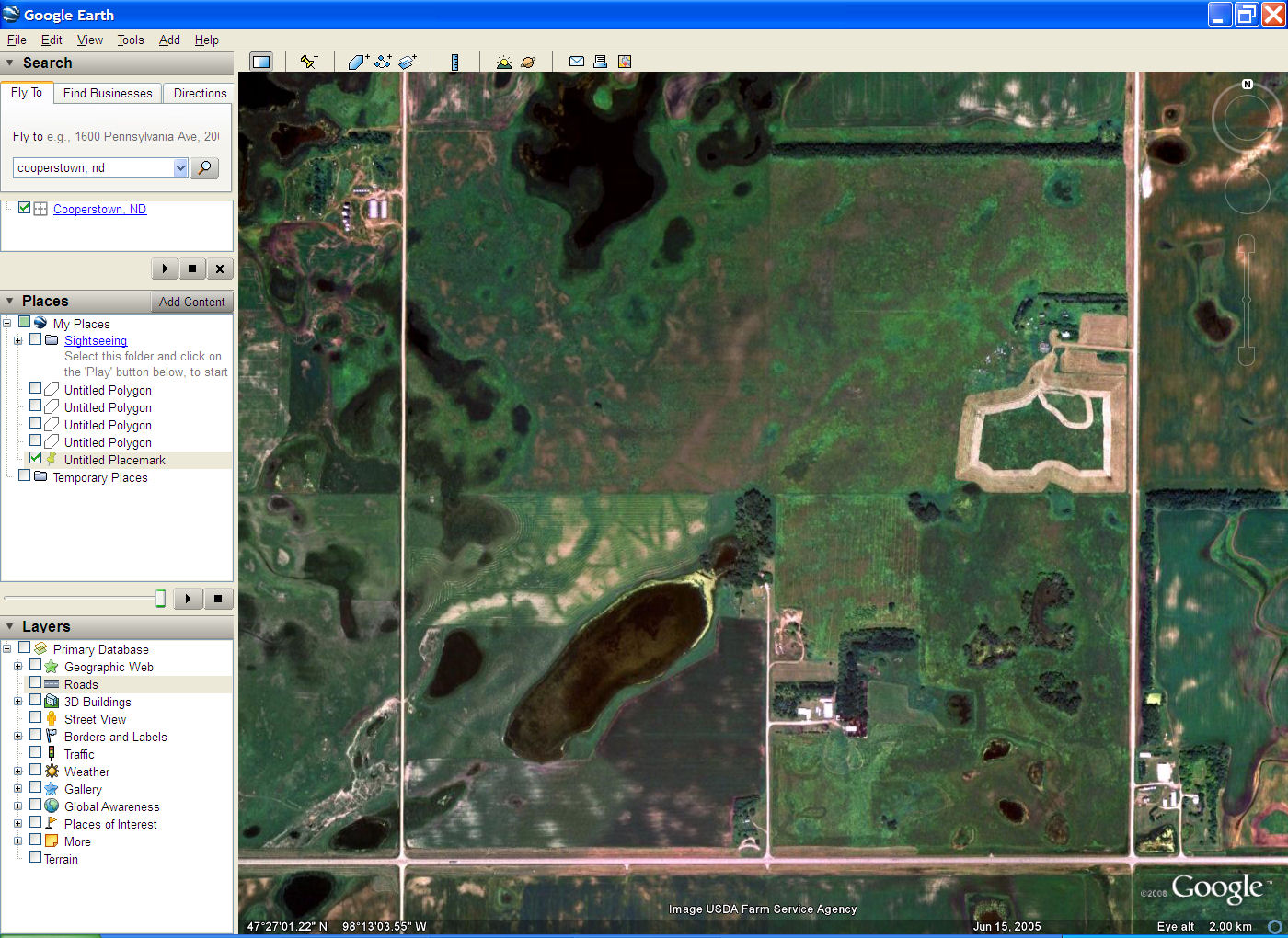Stop the search results tour

tap(191, 269)
